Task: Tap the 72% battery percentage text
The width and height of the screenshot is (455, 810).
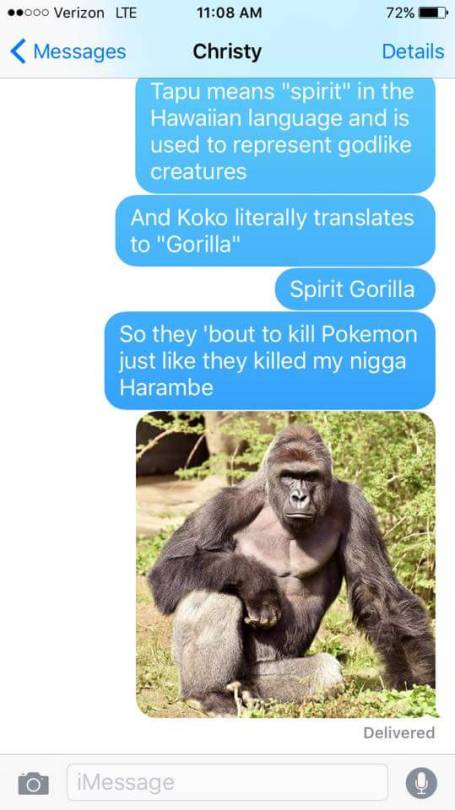Action: (400, 13)
